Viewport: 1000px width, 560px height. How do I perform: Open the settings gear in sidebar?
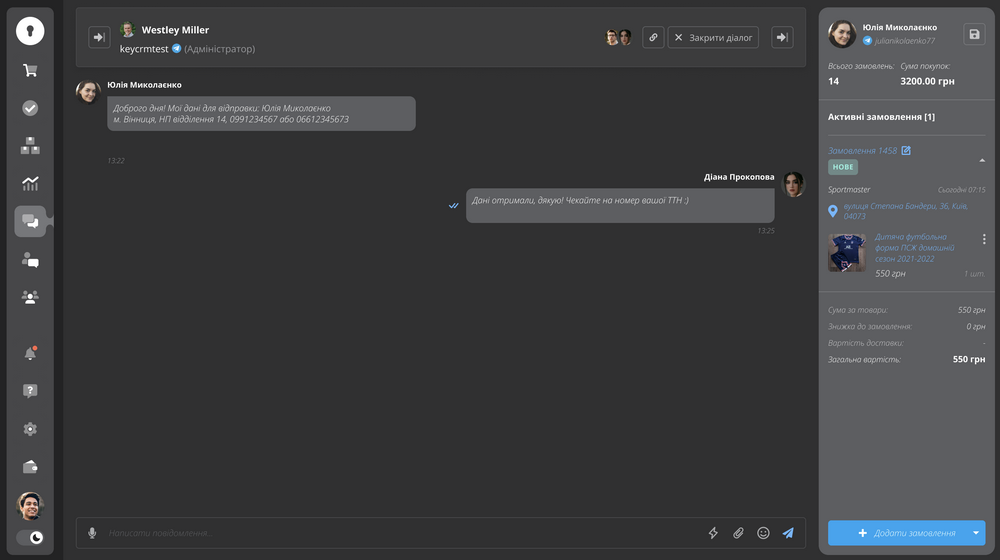tap(30, 429)
